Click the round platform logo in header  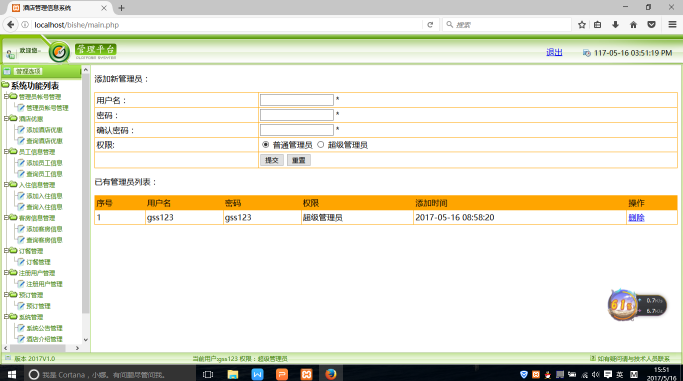(59, 52)
